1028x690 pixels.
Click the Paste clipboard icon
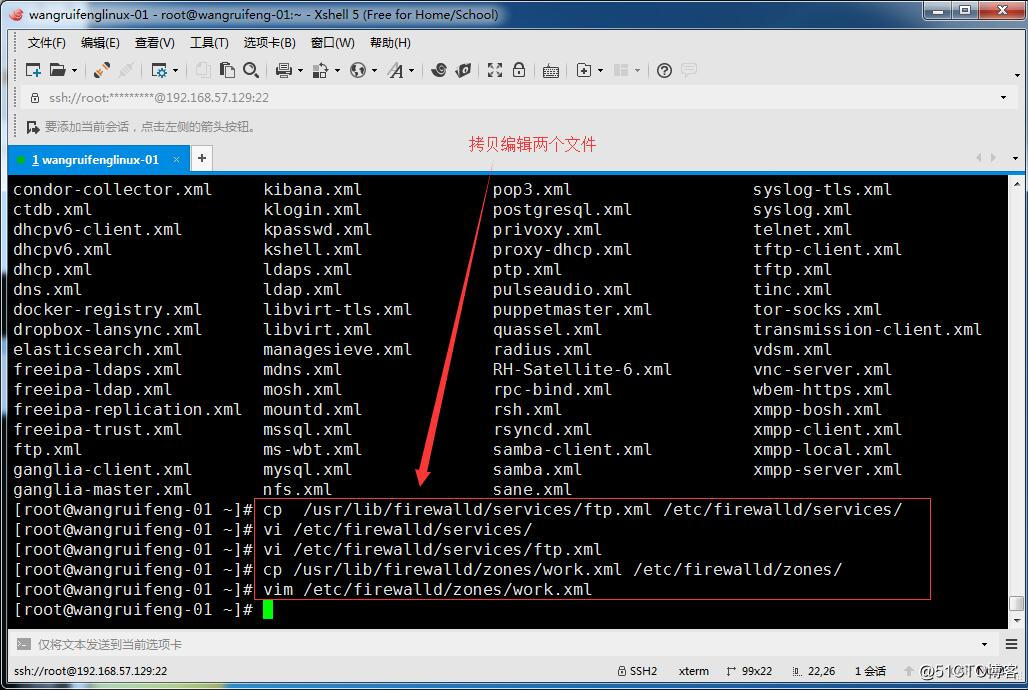click(x=227, y=70)
